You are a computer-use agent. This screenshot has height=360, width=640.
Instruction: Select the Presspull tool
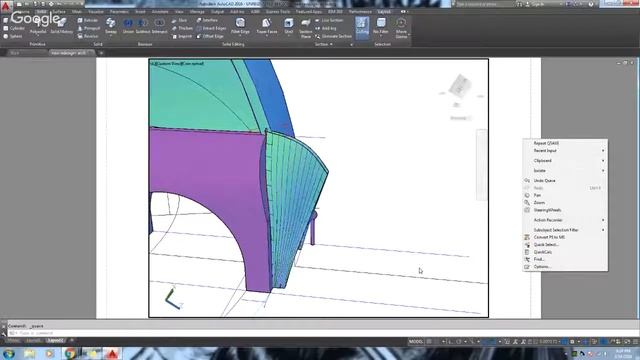click(x=89, y=28)
